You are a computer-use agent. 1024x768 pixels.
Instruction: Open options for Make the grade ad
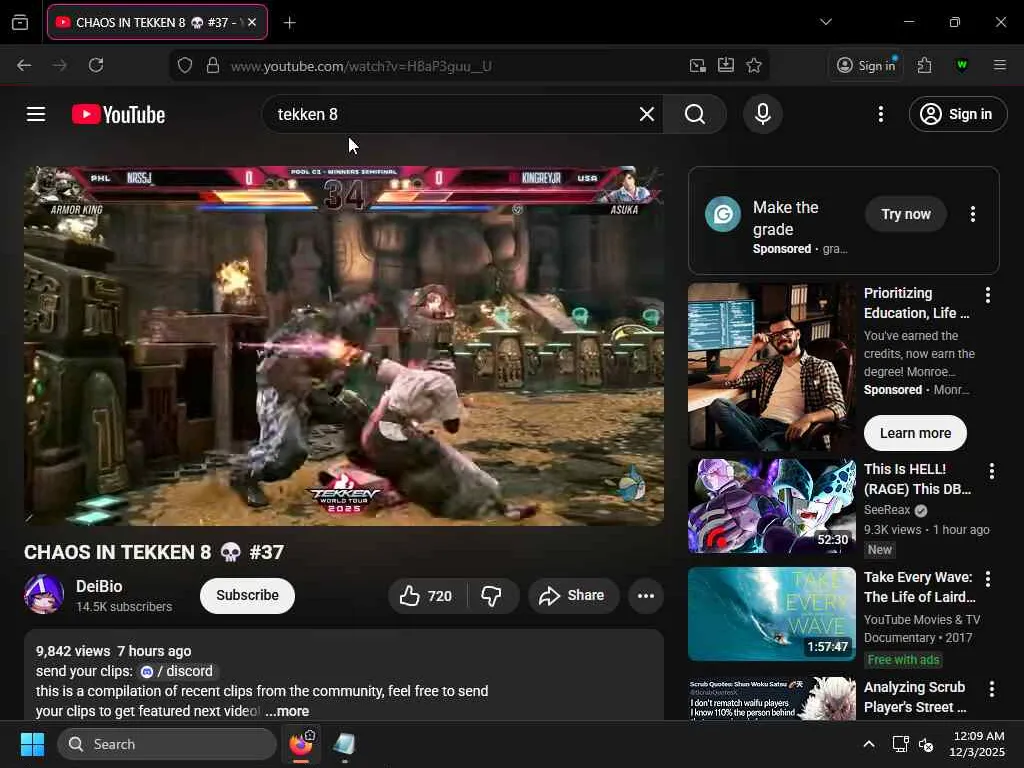(x=972, y=214)
